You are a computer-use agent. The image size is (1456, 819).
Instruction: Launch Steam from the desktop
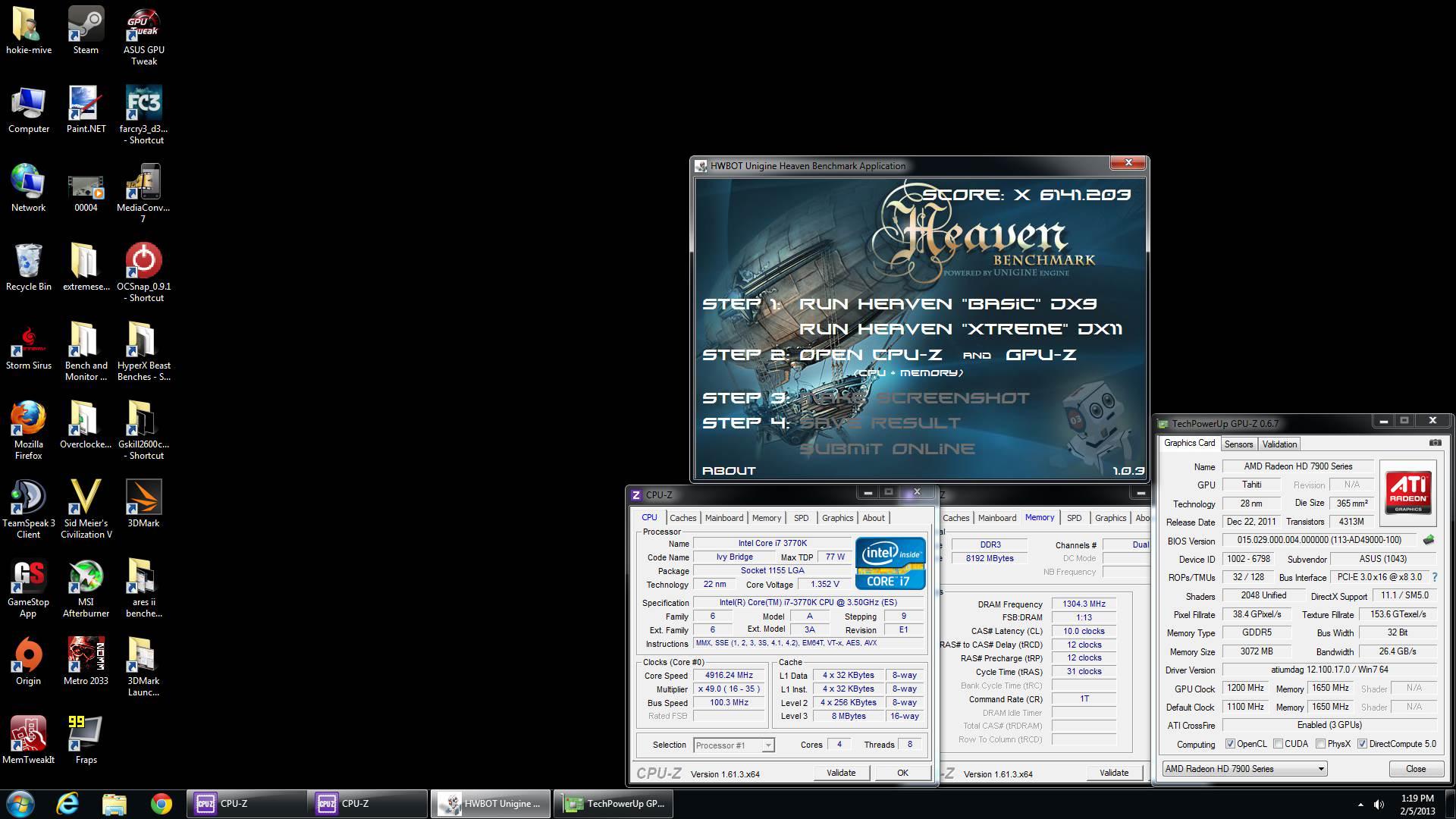click(86, 30)
